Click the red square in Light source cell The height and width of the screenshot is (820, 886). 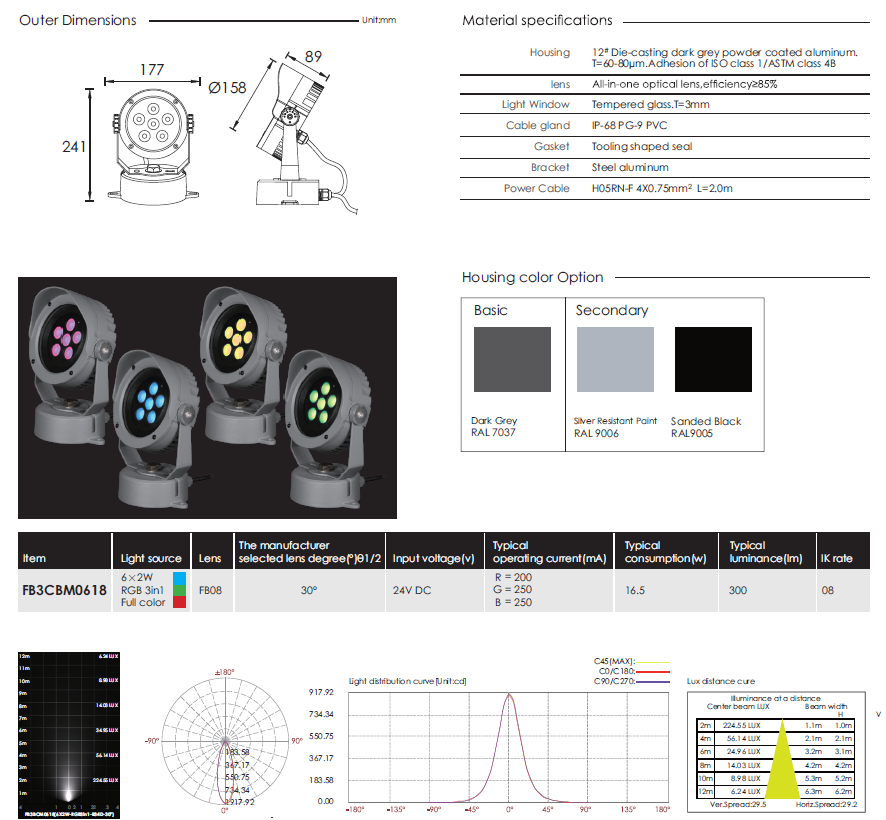point(179,602)
